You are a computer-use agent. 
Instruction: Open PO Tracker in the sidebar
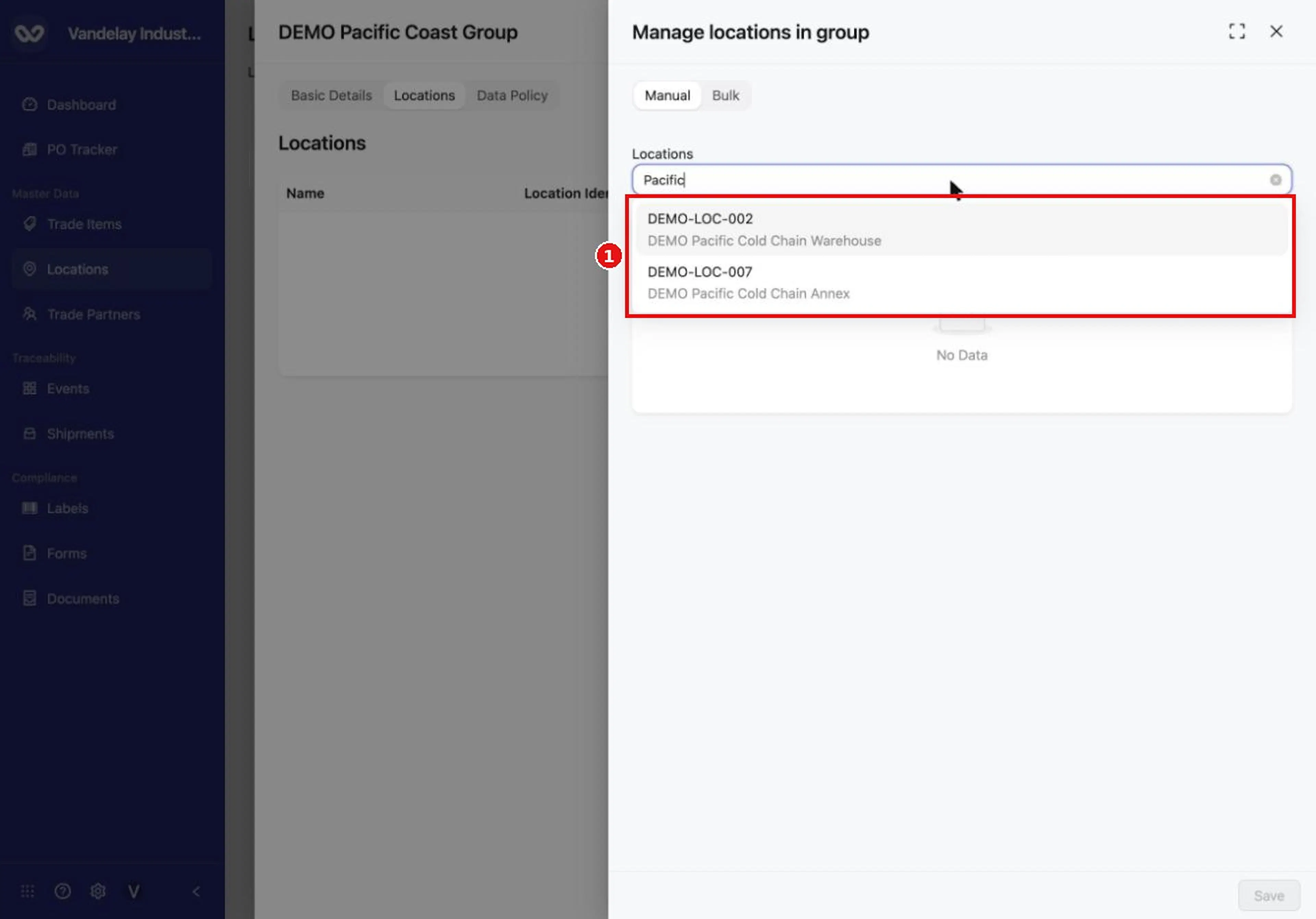(x=112, y=149)
